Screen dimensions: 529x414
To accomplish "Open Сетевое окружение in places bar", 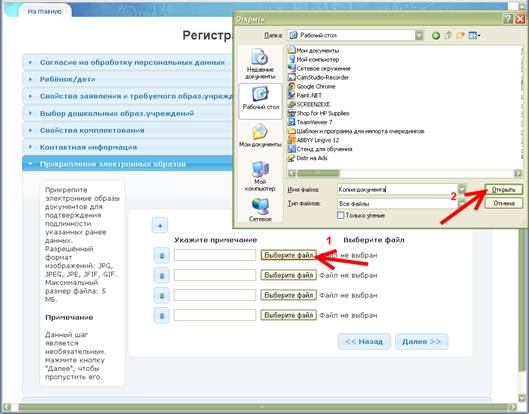I will point(260,210).
